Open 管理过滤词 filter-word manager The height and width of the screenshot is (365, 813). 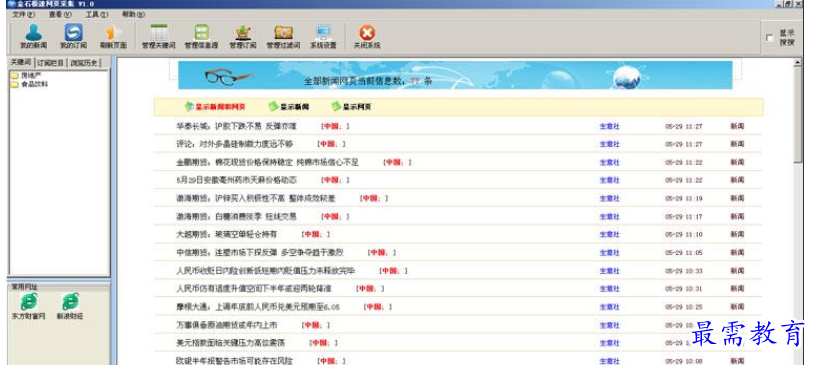point(283,36)
